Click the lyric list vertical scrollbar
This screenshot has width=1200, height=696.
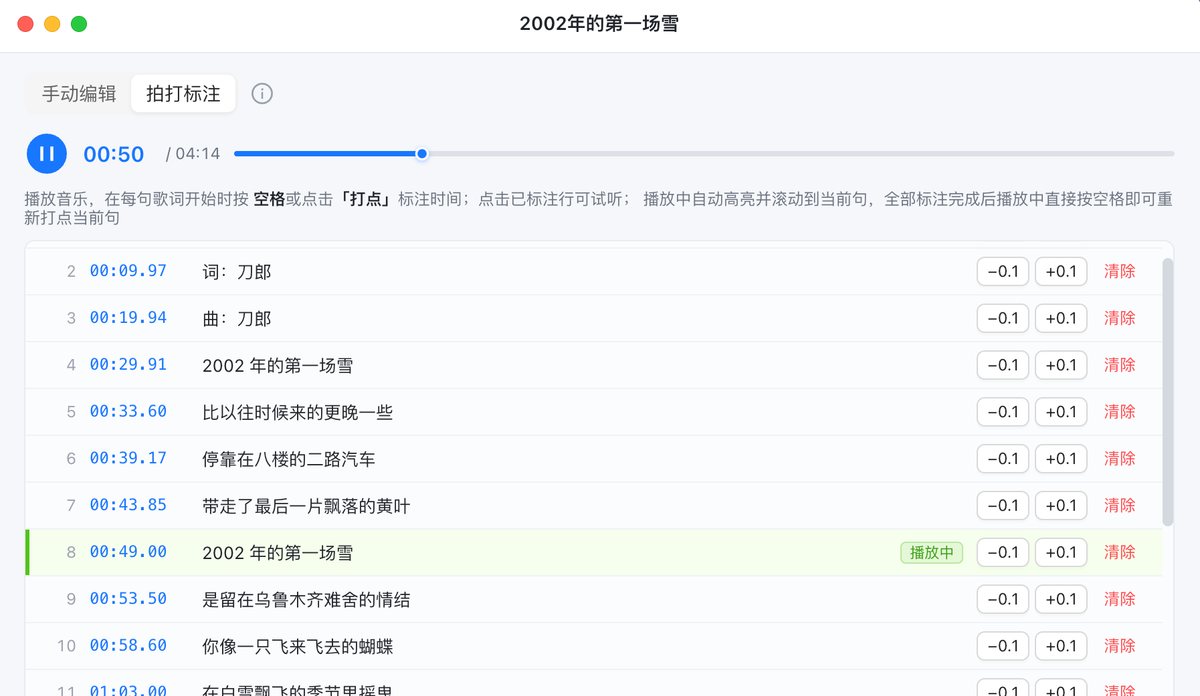(1167, 392)
